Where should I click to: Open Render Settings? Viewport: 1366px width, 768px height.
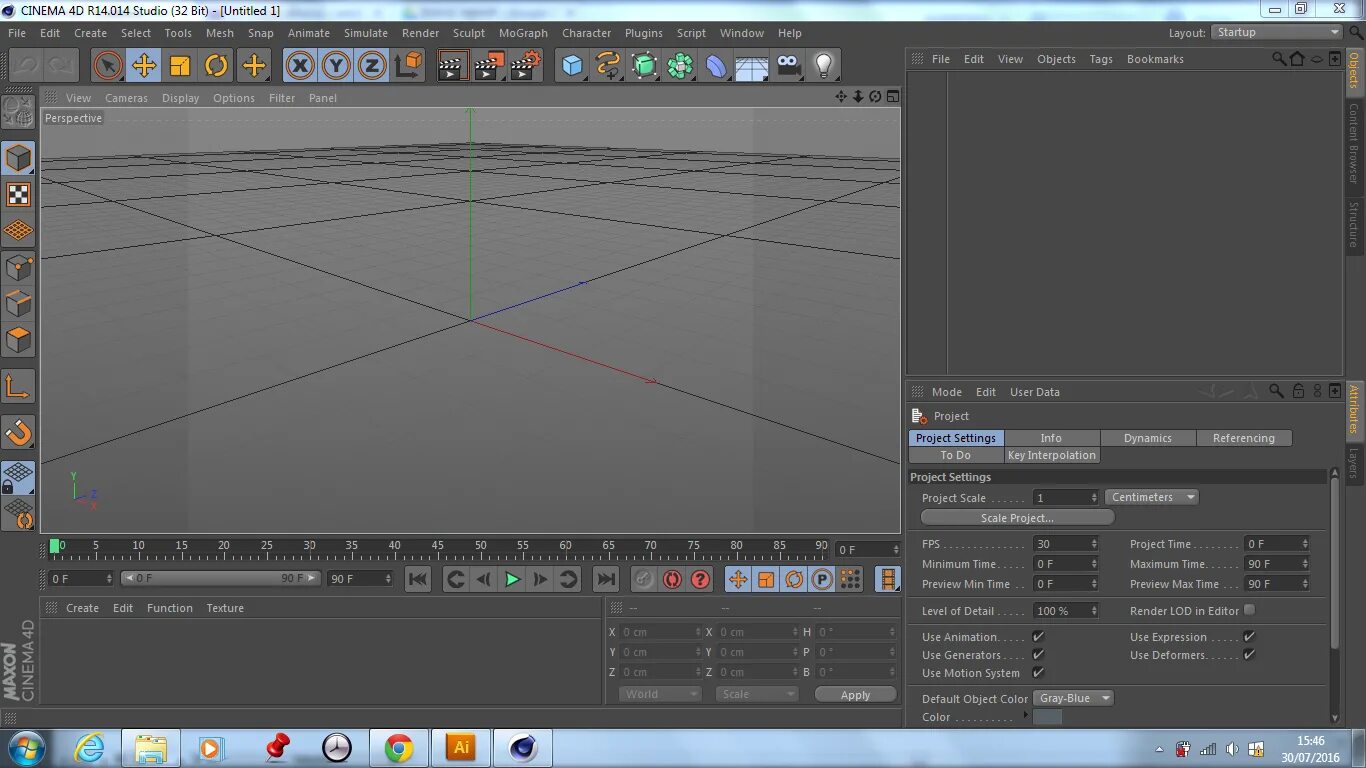coord(526,66)
